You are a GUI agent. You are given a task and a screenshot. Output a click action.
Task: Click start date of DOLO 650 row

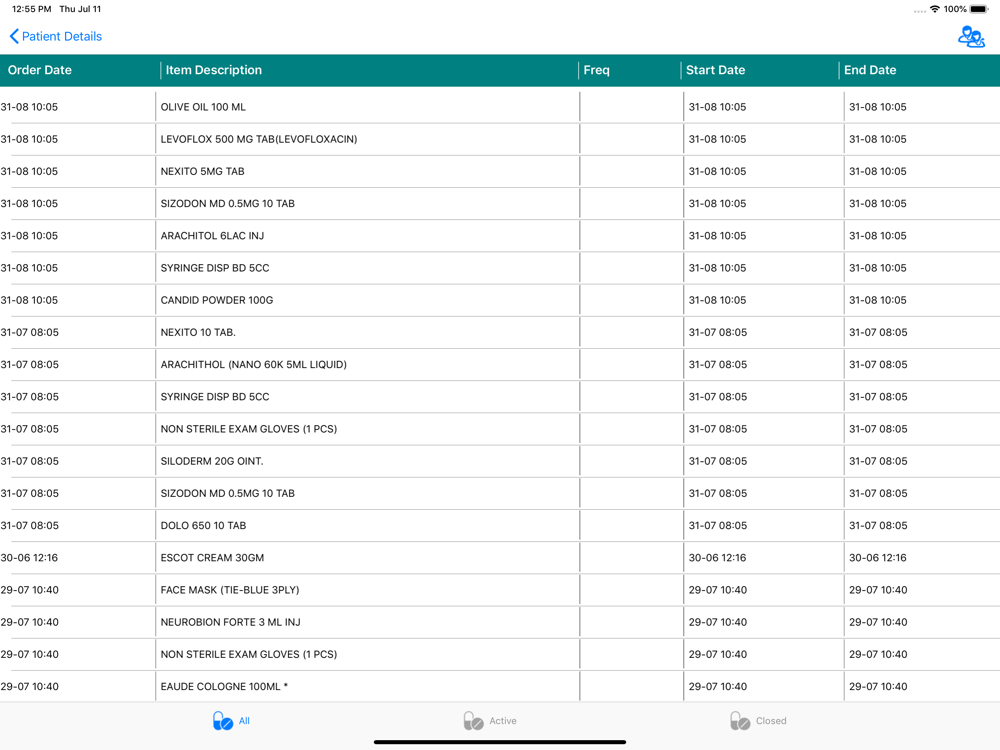coord(717,526)
